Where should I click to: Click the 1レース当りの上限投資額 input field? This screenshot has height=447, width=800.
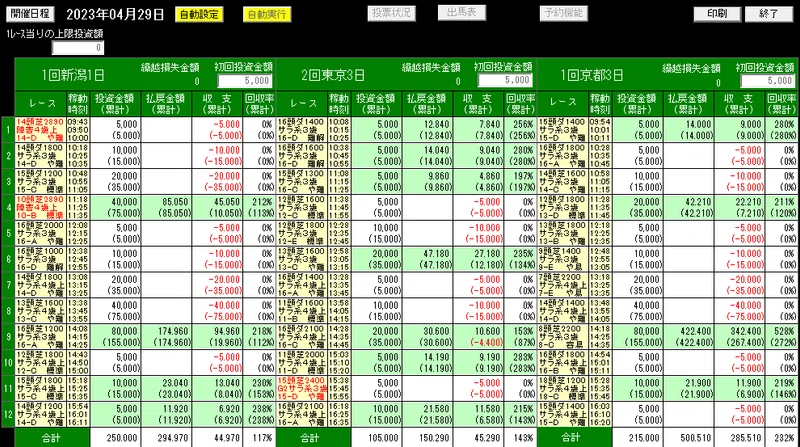(x=78, y=48)
